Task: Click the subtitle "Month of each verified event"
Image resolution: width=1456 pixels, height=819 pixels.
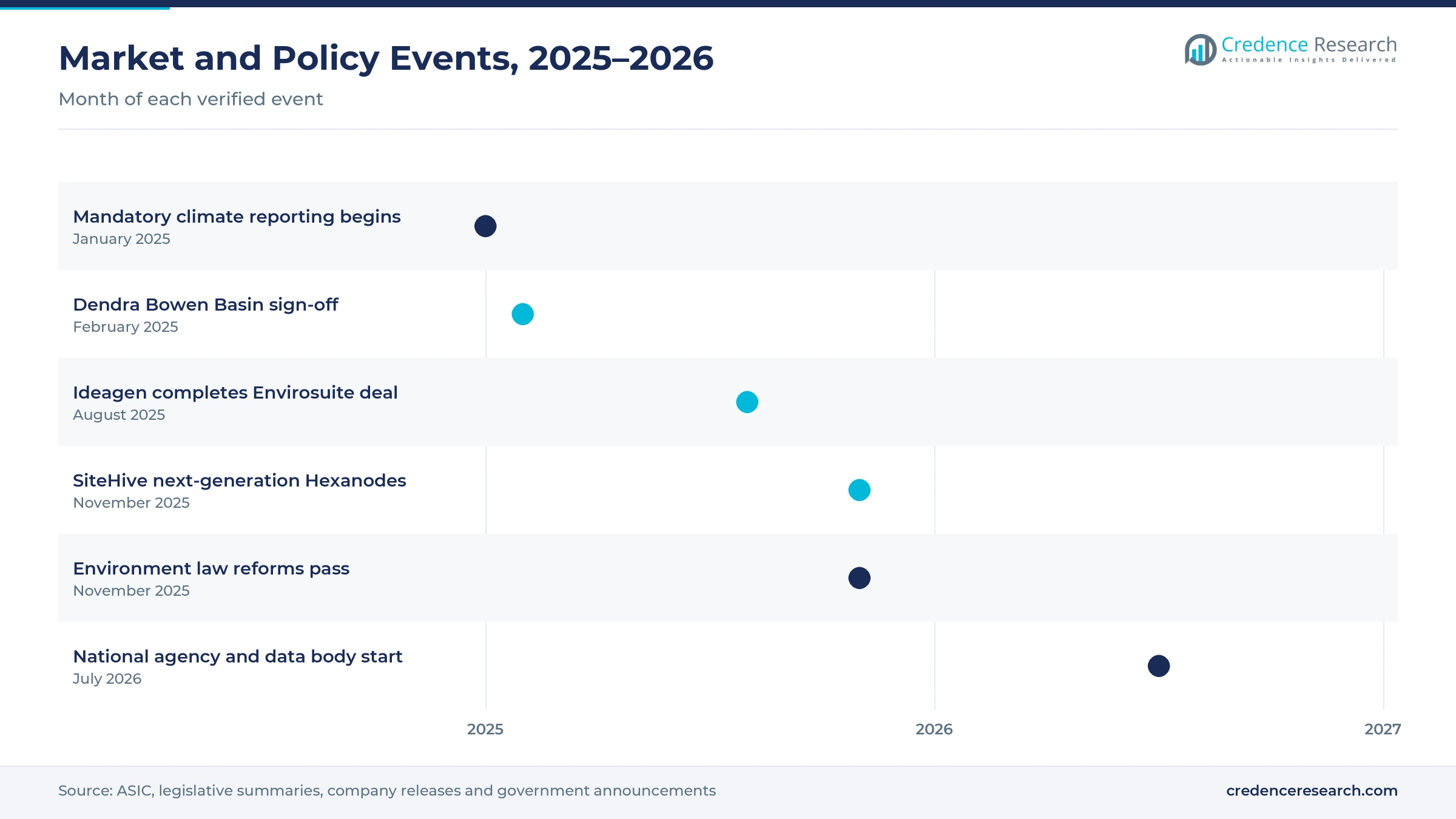Action: 190,99
